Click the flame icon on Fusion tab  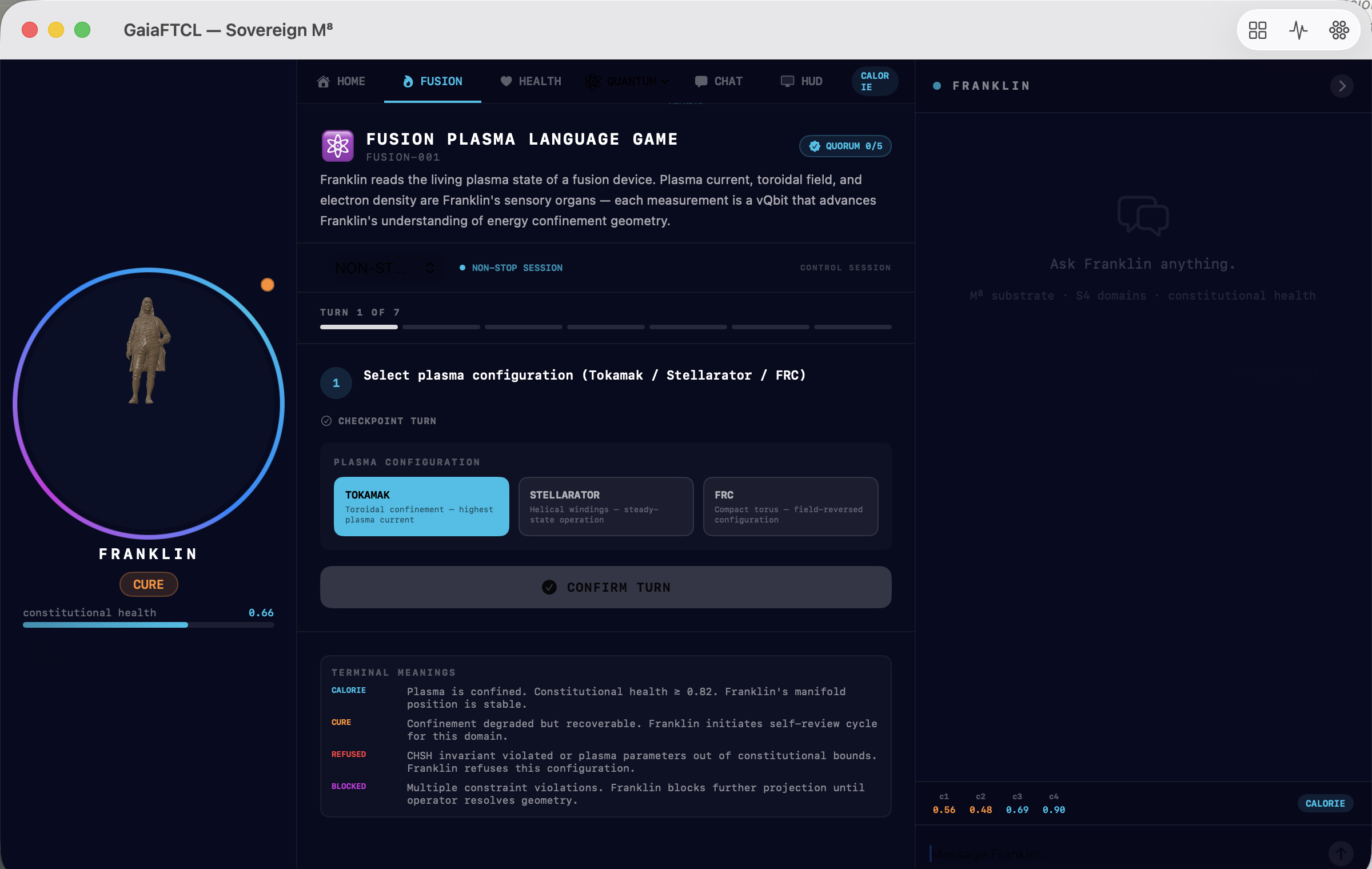[x=408, y=82]
